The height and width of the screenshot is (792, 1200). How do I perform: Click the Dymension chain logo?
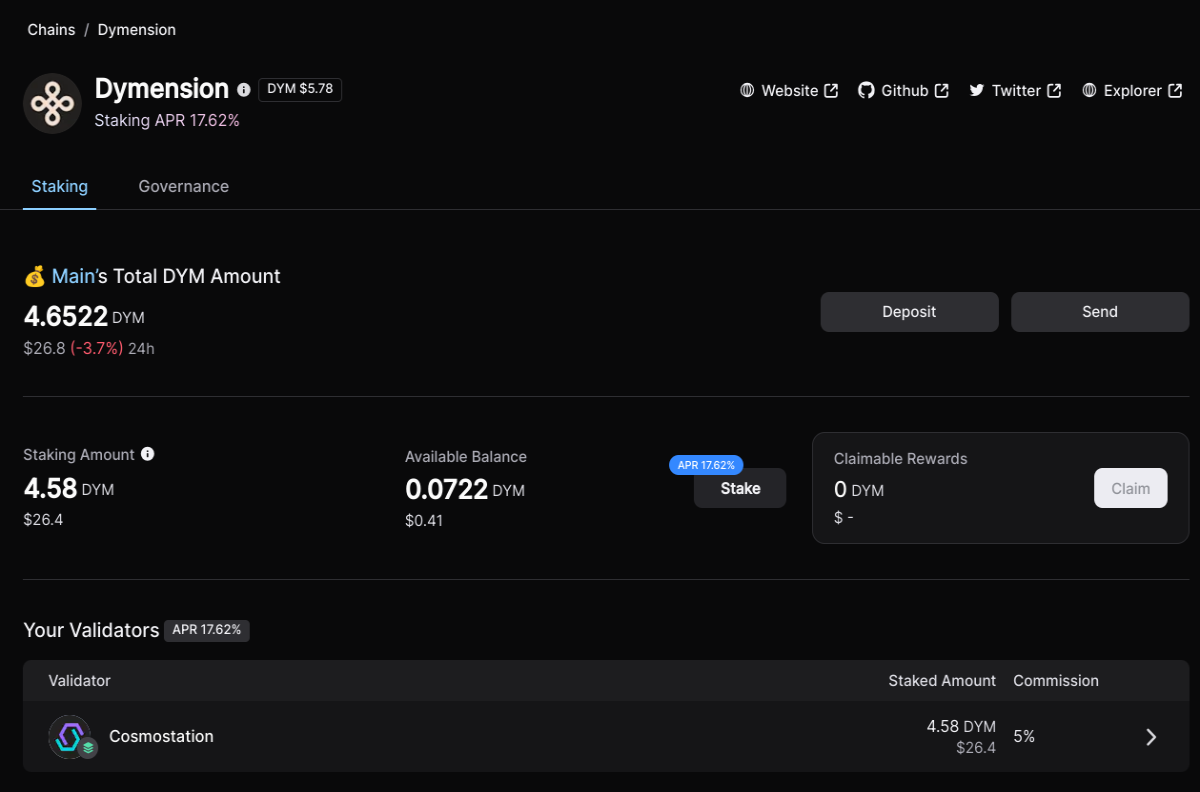click(52, 103)
